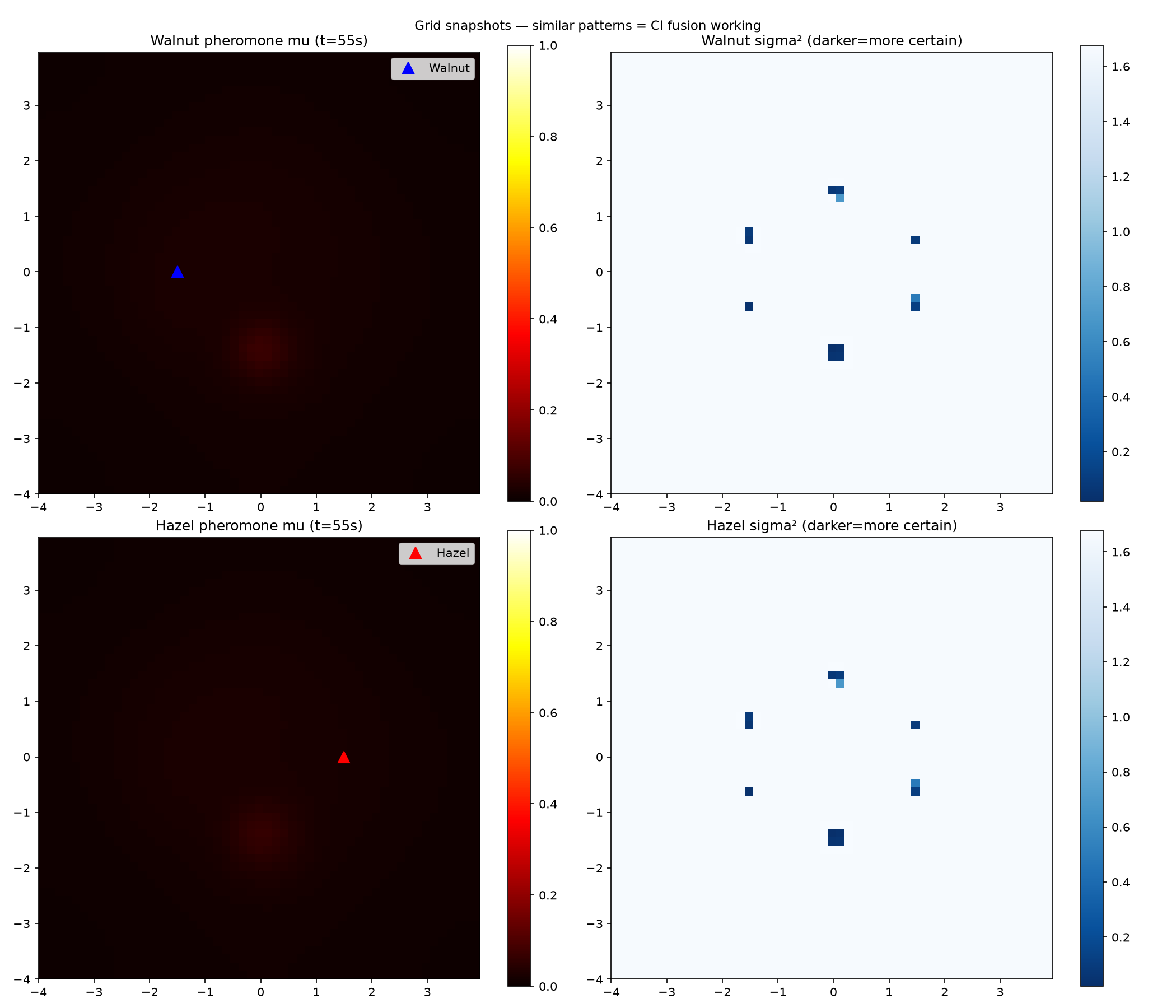Image resolution: width=1176 pixels, height=1008 pixels.
Task: Click the faint red hotspot in the Walnut pheromone plot
Action: (x=262, y=349)
